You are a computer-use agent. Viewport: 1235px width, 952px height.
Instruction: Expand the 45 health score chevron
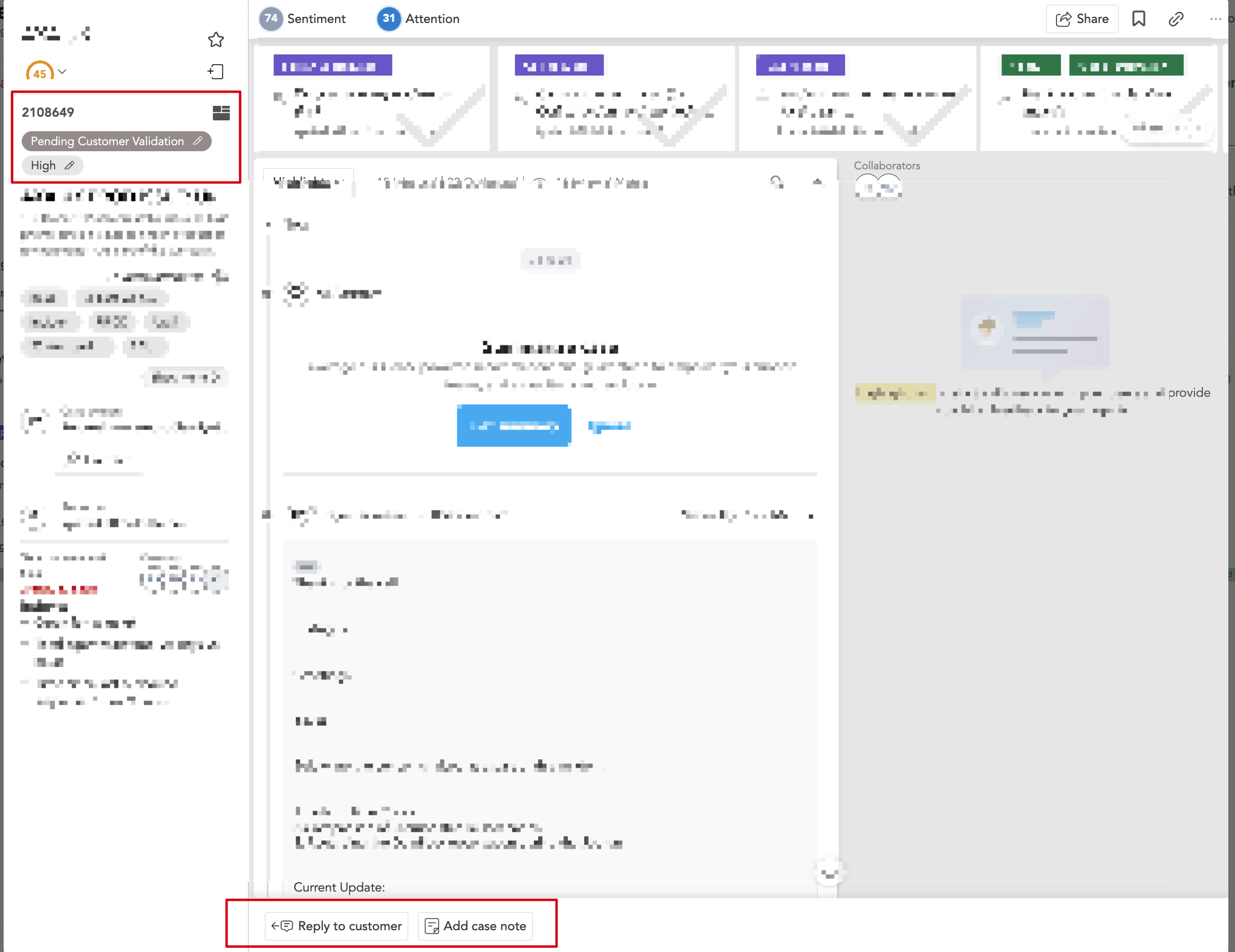pos(62,72)
